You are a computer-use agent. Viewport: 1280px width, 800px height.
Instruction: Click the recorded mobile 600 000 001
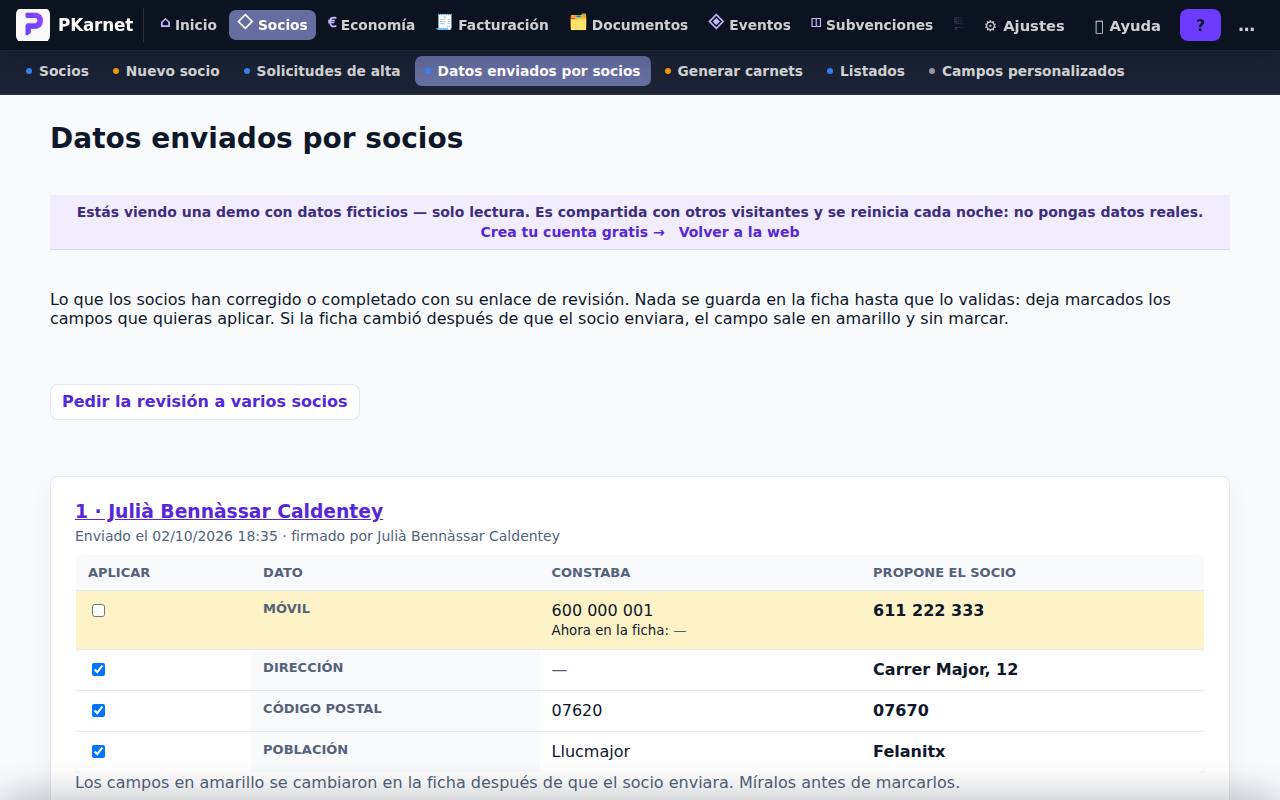click(x=602, y=610)
